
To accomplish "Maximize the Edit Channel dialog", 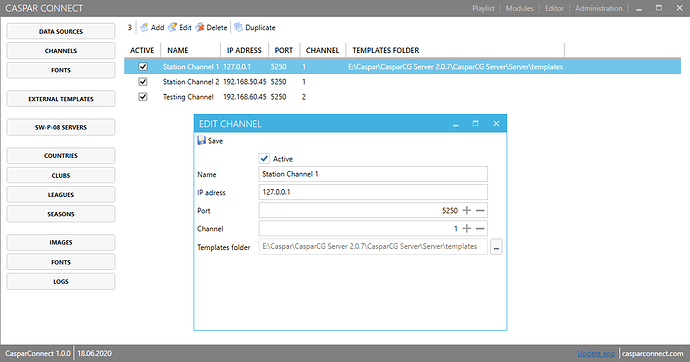I will 475,124.
